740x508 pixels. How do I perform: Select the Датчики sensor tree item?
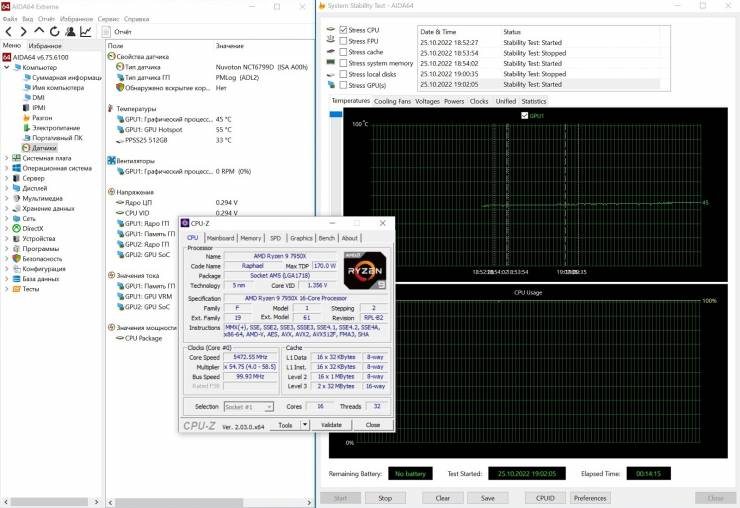tap(40, 148)
